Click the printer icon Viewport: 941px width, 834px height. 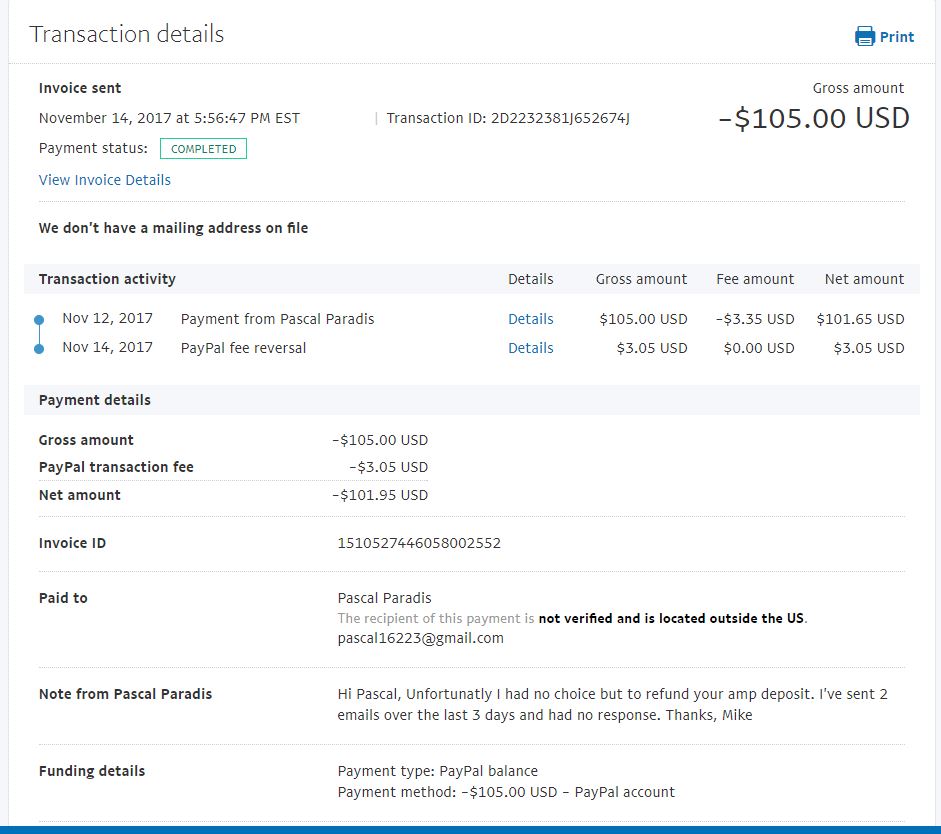point(865,36)
